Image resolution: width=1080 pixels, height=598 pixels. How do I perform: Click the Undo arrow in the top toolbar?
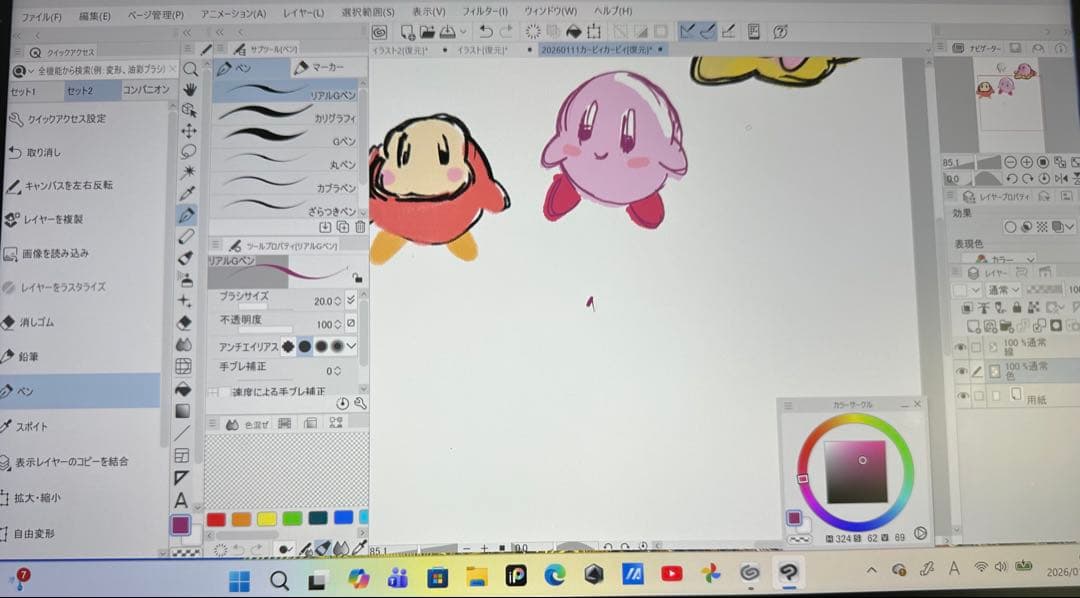(x=485, y=31)
